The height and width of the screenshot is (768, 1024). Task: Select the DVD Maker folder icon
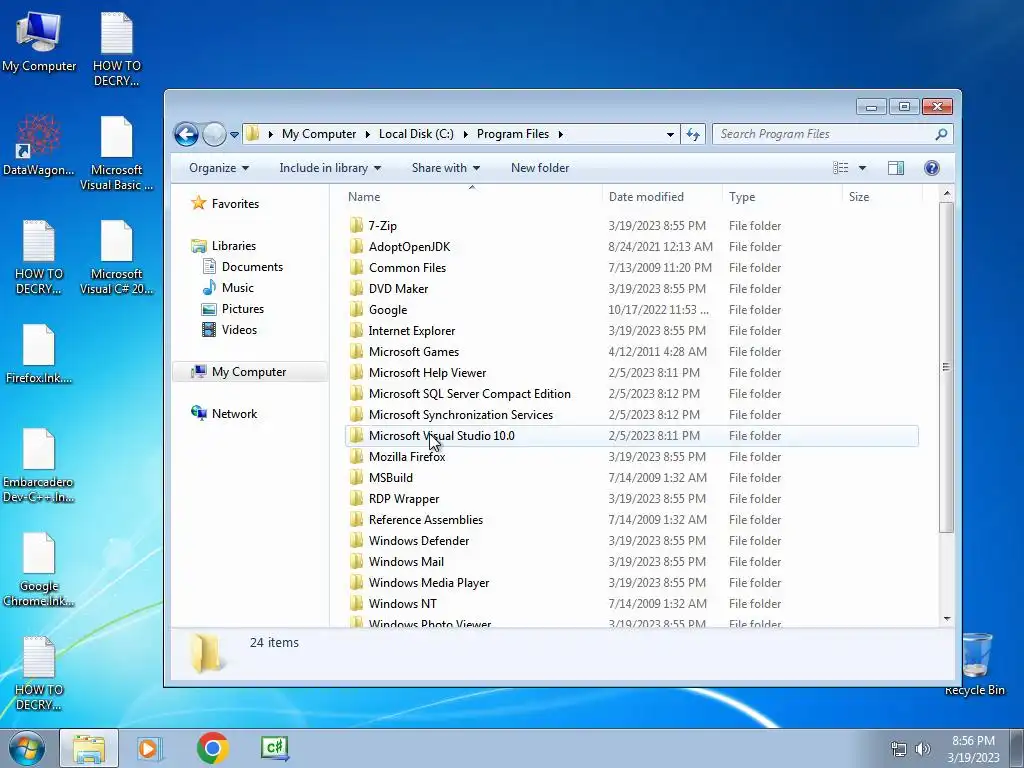coord(356,288)
